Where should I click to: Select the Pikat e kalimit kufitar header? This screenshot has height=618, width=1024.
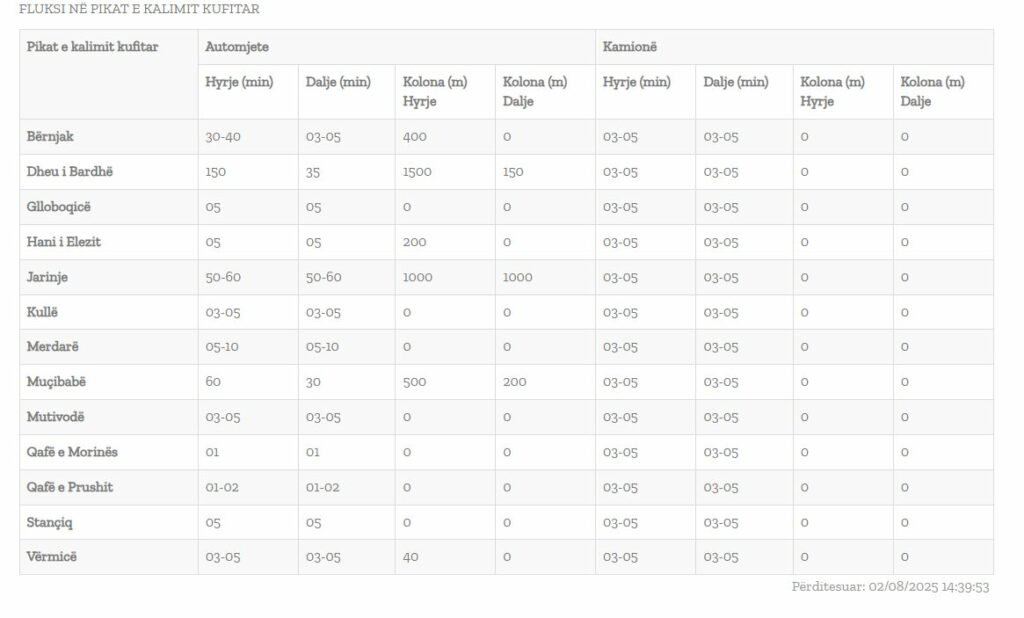click(92, 46)
